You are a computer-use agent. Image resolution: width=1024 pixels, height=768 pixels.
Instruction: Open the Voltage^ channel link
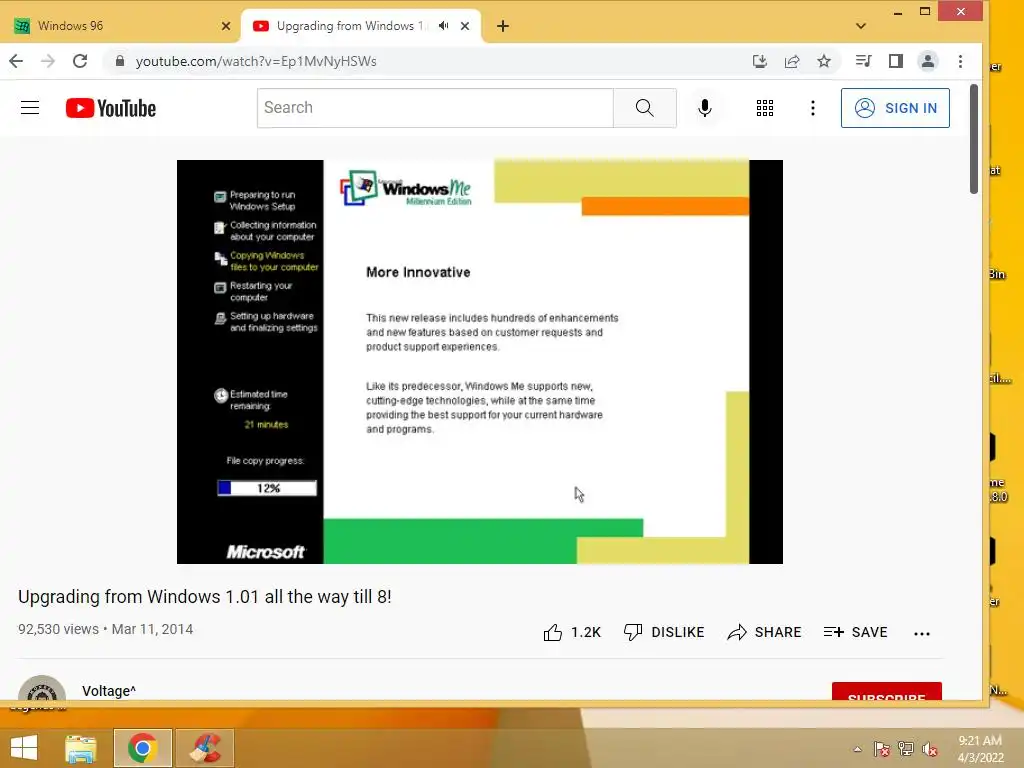109,691
